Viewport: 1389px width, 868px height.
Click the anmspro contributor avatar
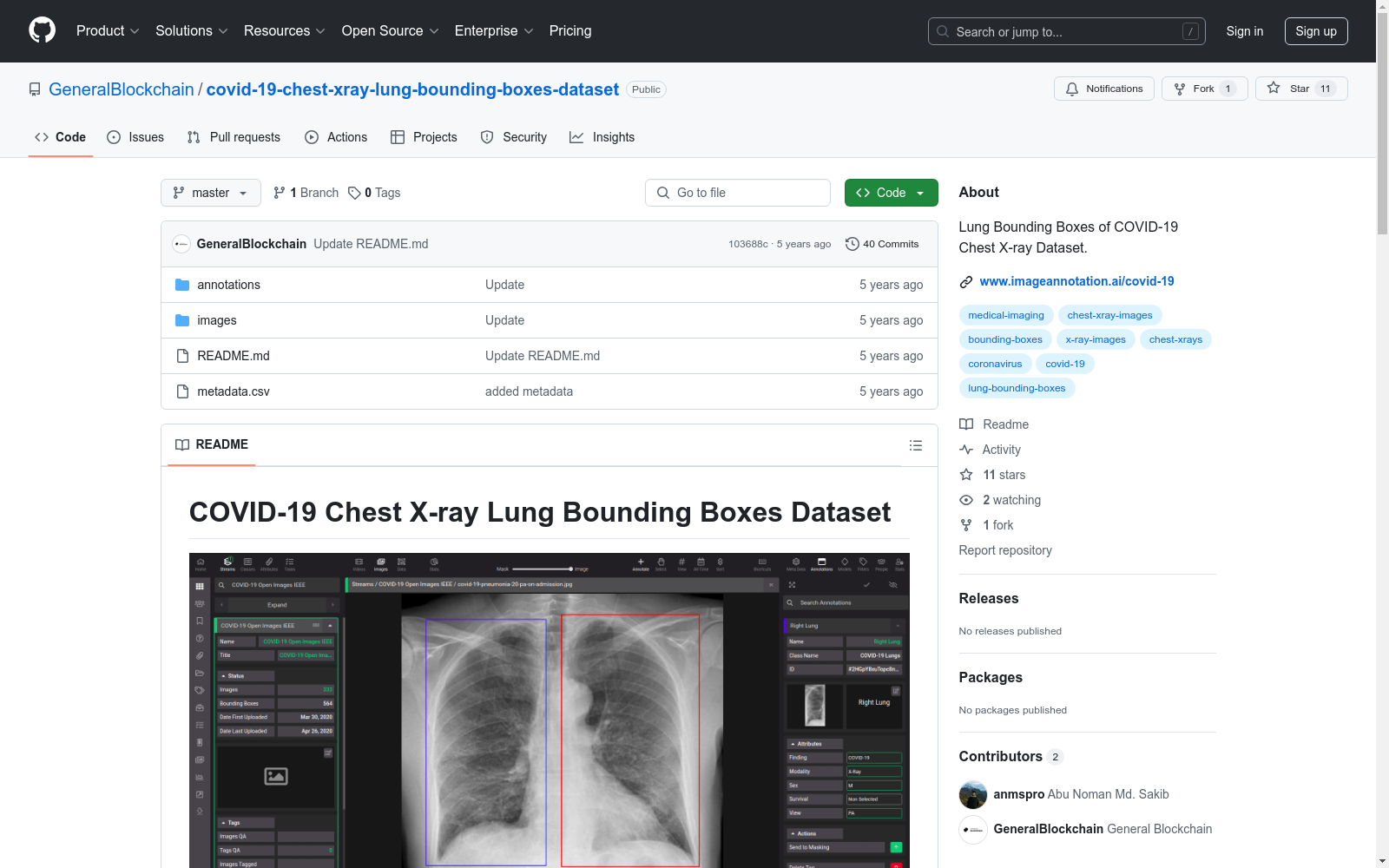click(973, 794)
